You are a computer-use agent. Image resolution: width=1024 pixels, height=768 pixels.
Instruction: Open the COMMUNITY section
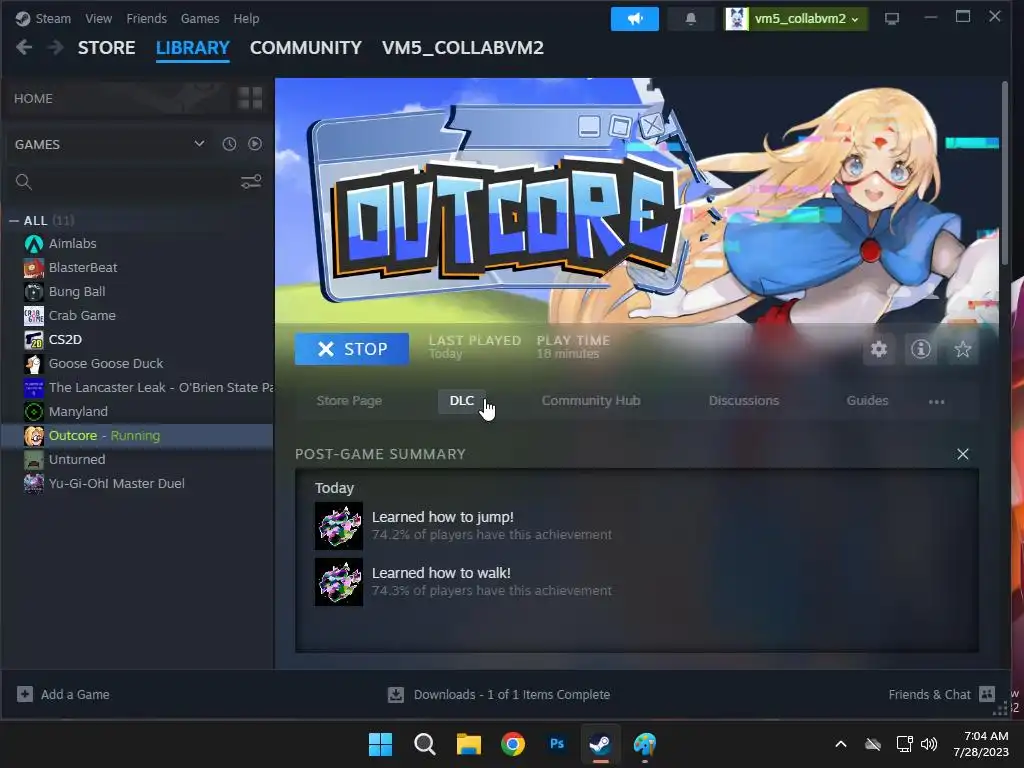[306, 48]
